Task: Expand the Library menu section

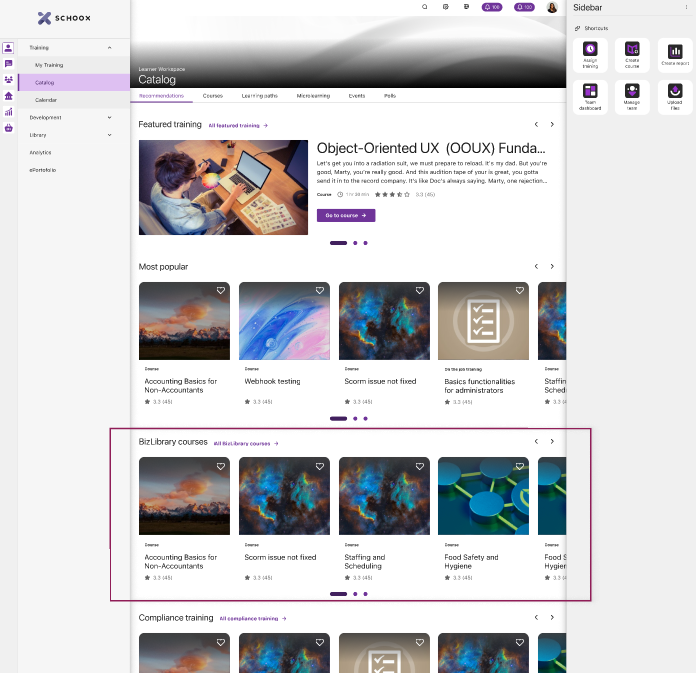Action: 110,135
